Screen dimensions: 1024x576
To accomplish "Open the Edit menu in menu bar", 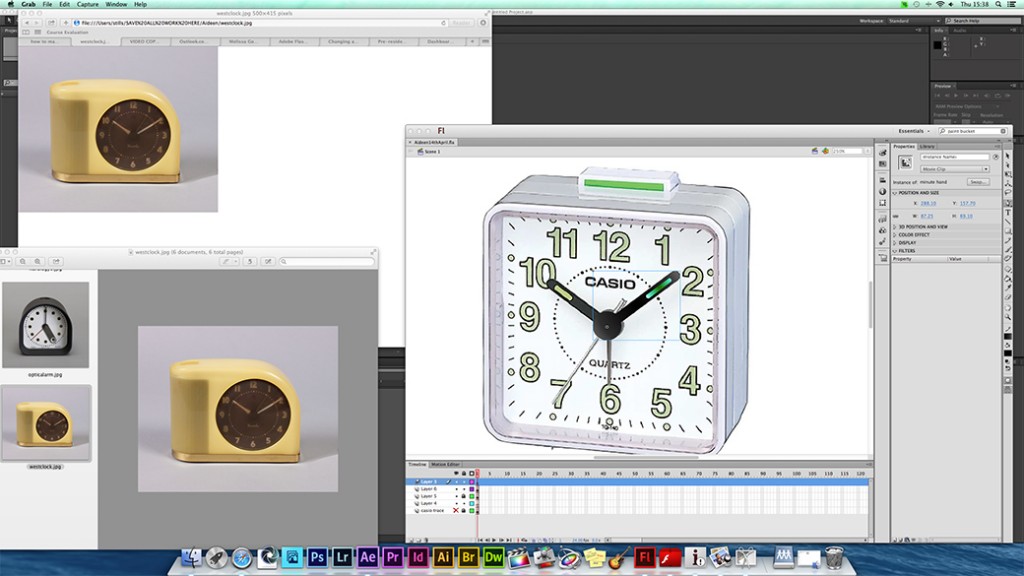I will (x=64, y=4).
